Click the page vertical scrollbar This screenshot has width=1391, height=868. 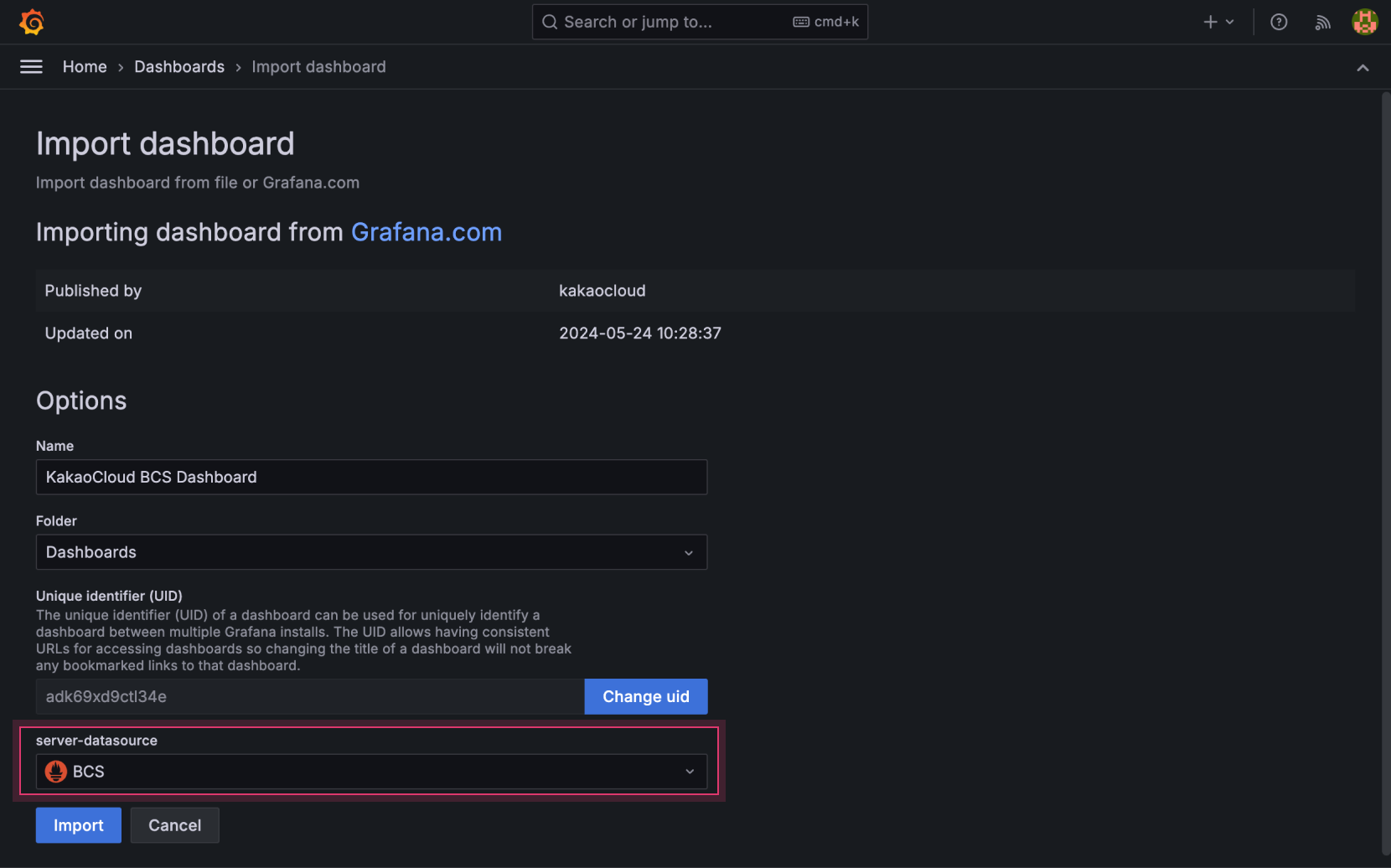1385,473
